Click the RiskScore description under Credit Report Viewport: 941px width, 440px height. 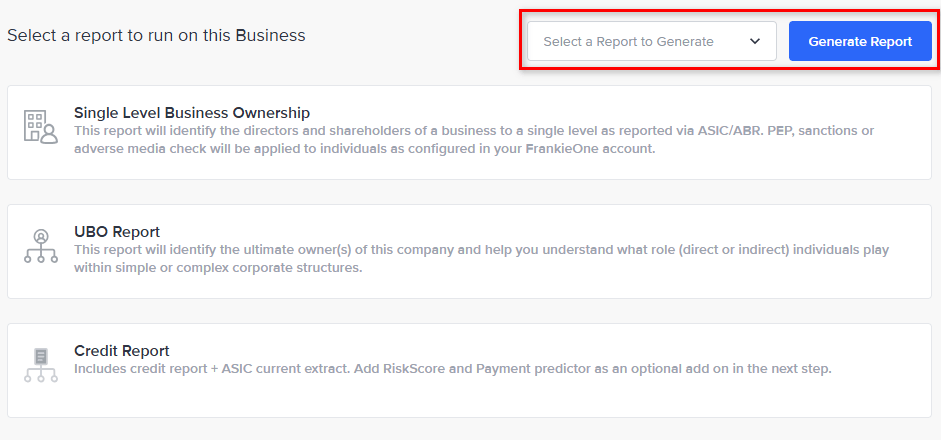click(x=453, y=369)
